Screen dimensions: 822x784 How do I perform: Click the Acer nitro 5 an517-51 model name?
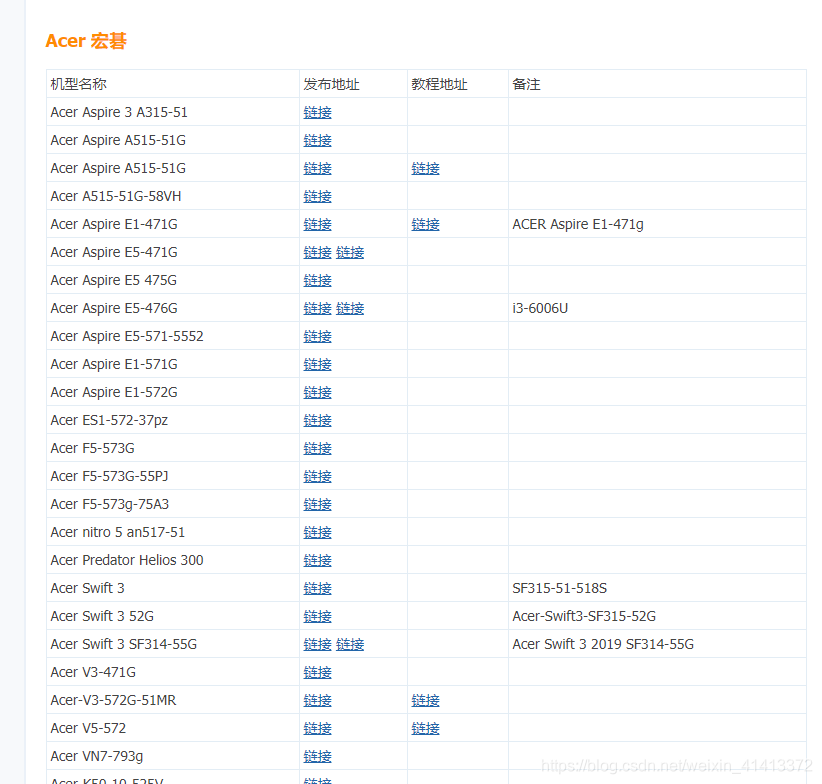pyautogui.click(x=117, y=532)
